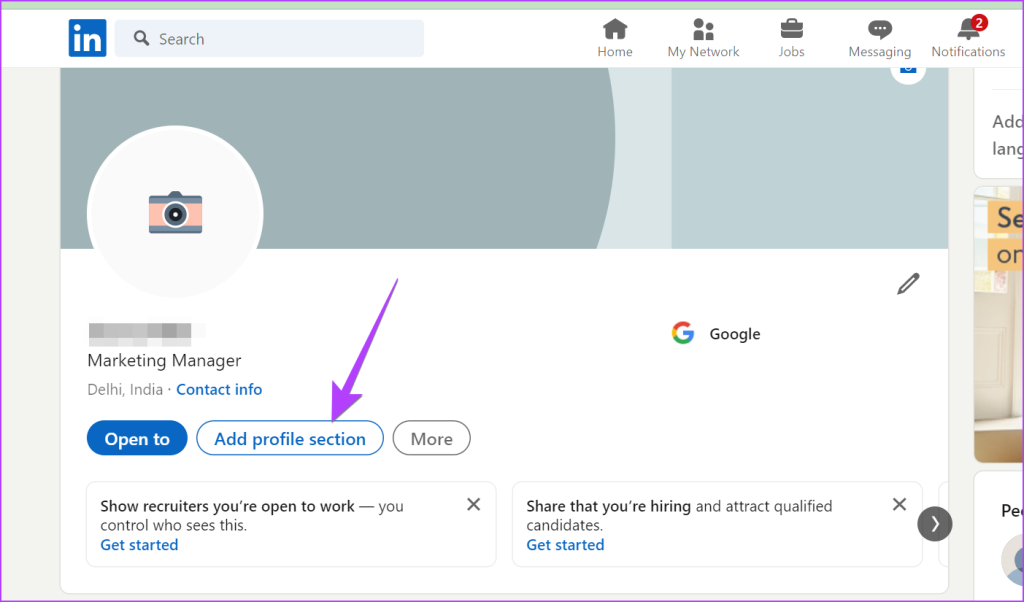
Task: Get started on share you're hiring card
Action: [x=565, y=545]
